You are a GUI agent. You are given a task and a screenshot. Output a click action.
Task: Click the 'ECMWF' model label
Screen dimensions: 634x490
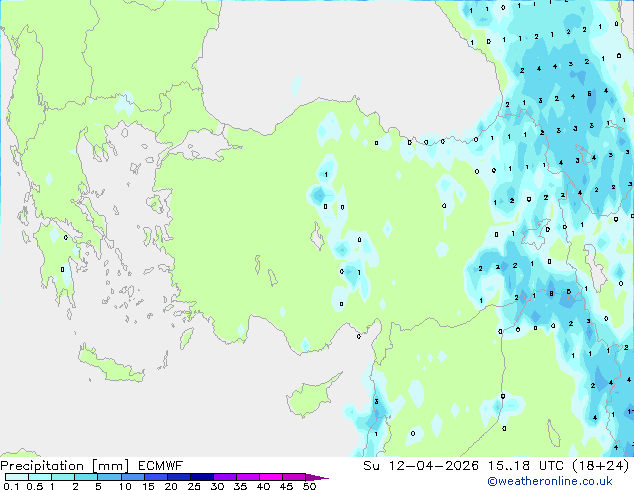click(161, 466)
